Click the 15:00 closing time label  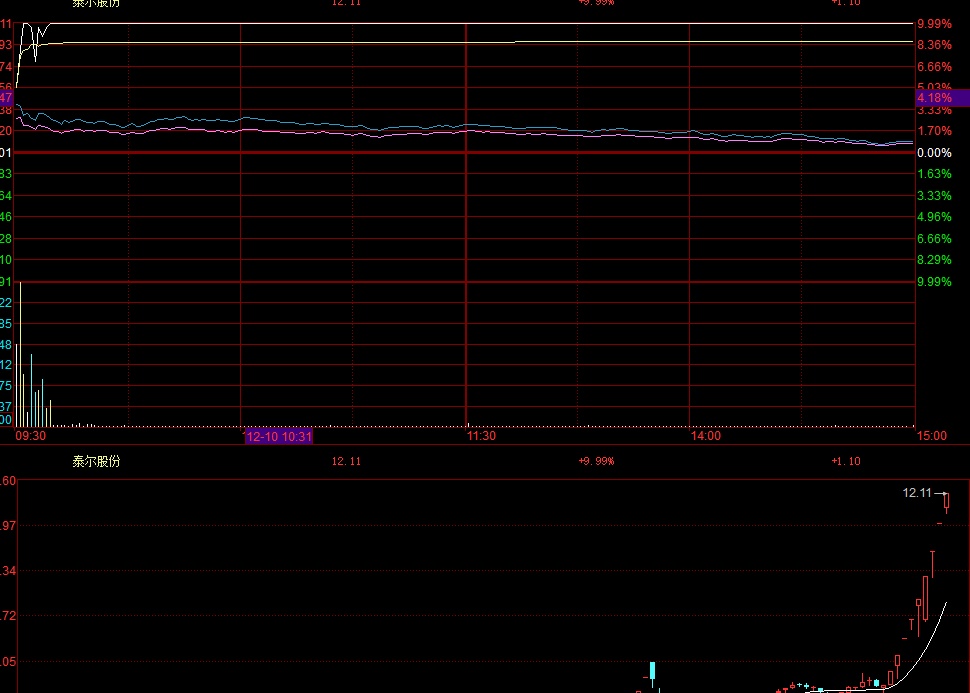pos(931,436)
